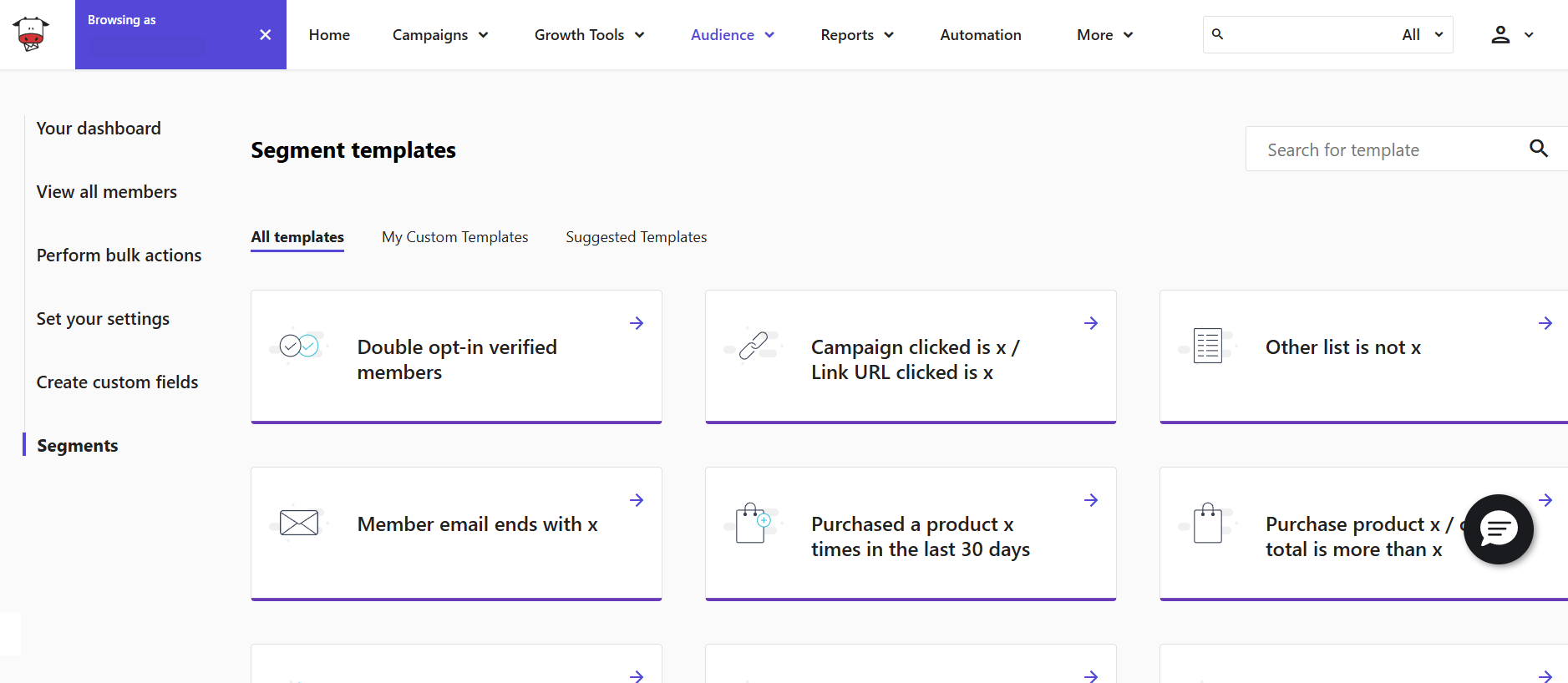Click arrow on Campaign clicked card
The height and width of the screenshot is (683, 1568).
(x=1091, y=323)
